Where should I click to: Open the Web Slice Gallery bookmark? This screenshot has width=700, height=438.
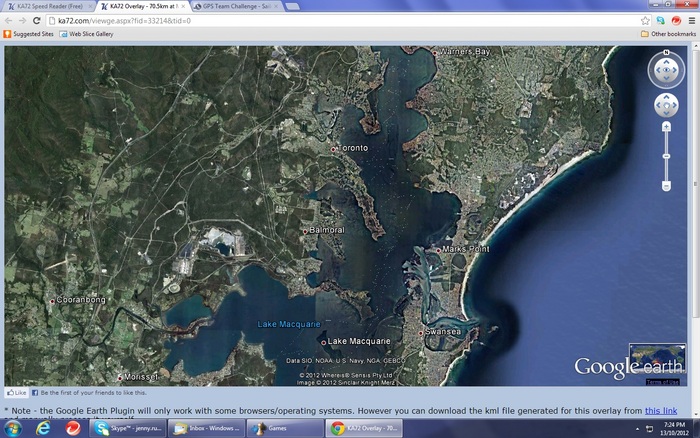[86, 34]
